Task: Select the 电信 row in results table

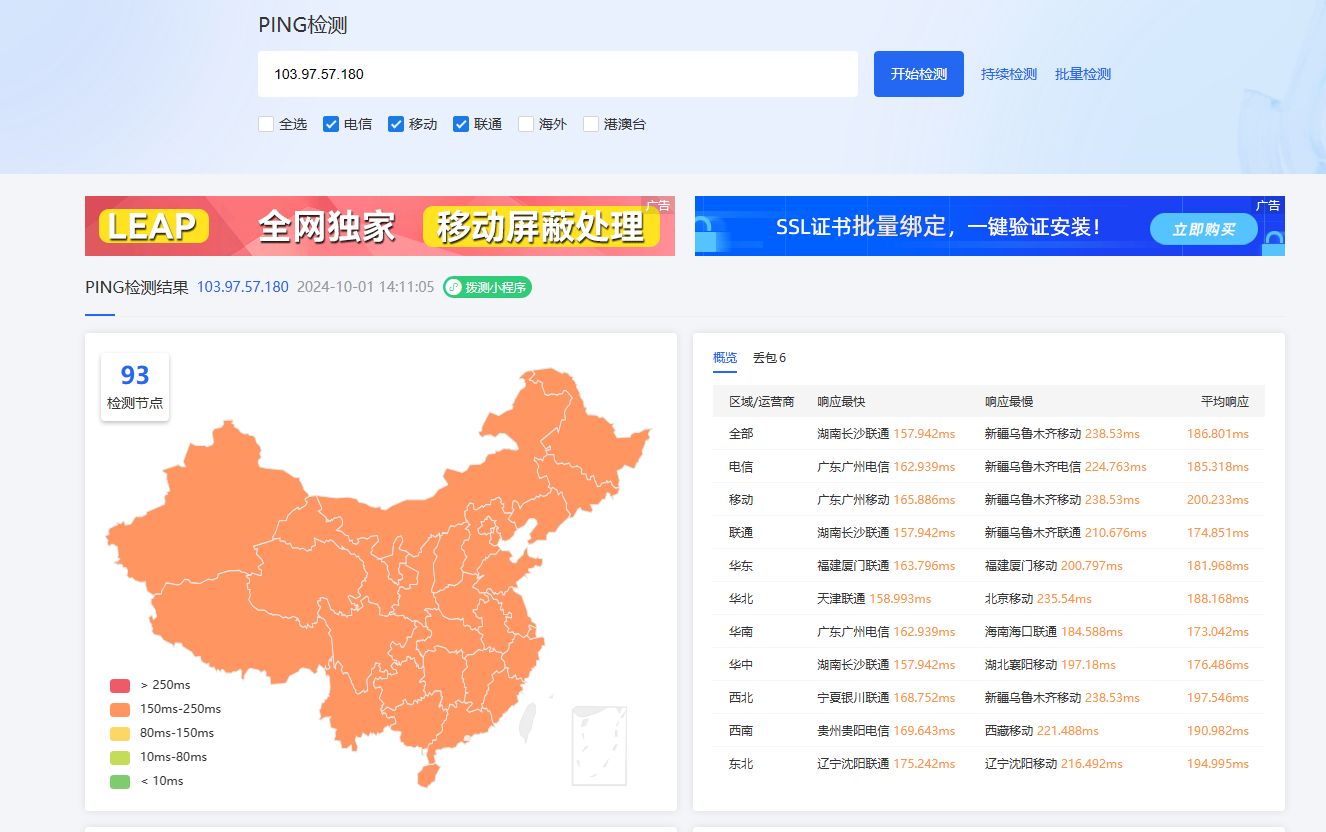Action: click(989, 467)
